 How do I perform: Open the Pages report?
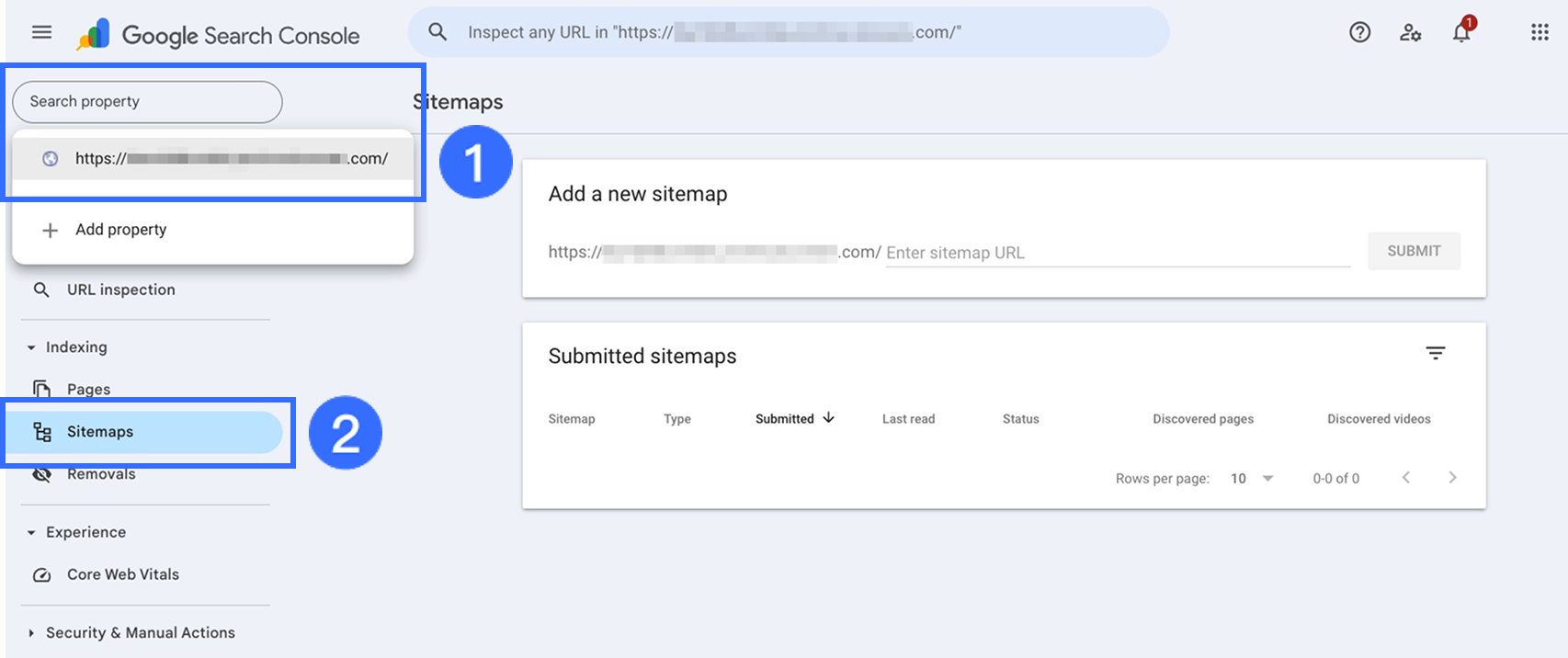click(x=88, y=390)
